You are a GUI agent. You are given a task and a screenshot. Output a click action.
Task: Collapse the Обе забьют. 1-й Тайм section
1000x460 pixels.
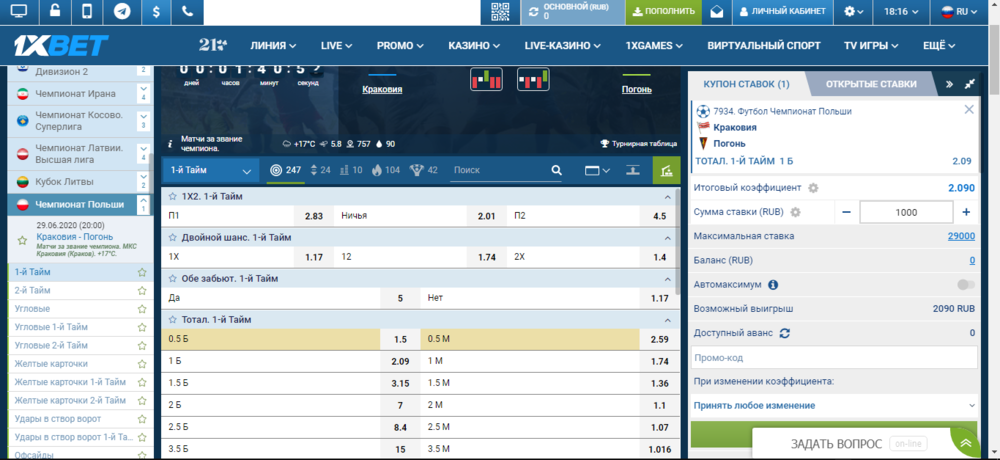(668, 279)
